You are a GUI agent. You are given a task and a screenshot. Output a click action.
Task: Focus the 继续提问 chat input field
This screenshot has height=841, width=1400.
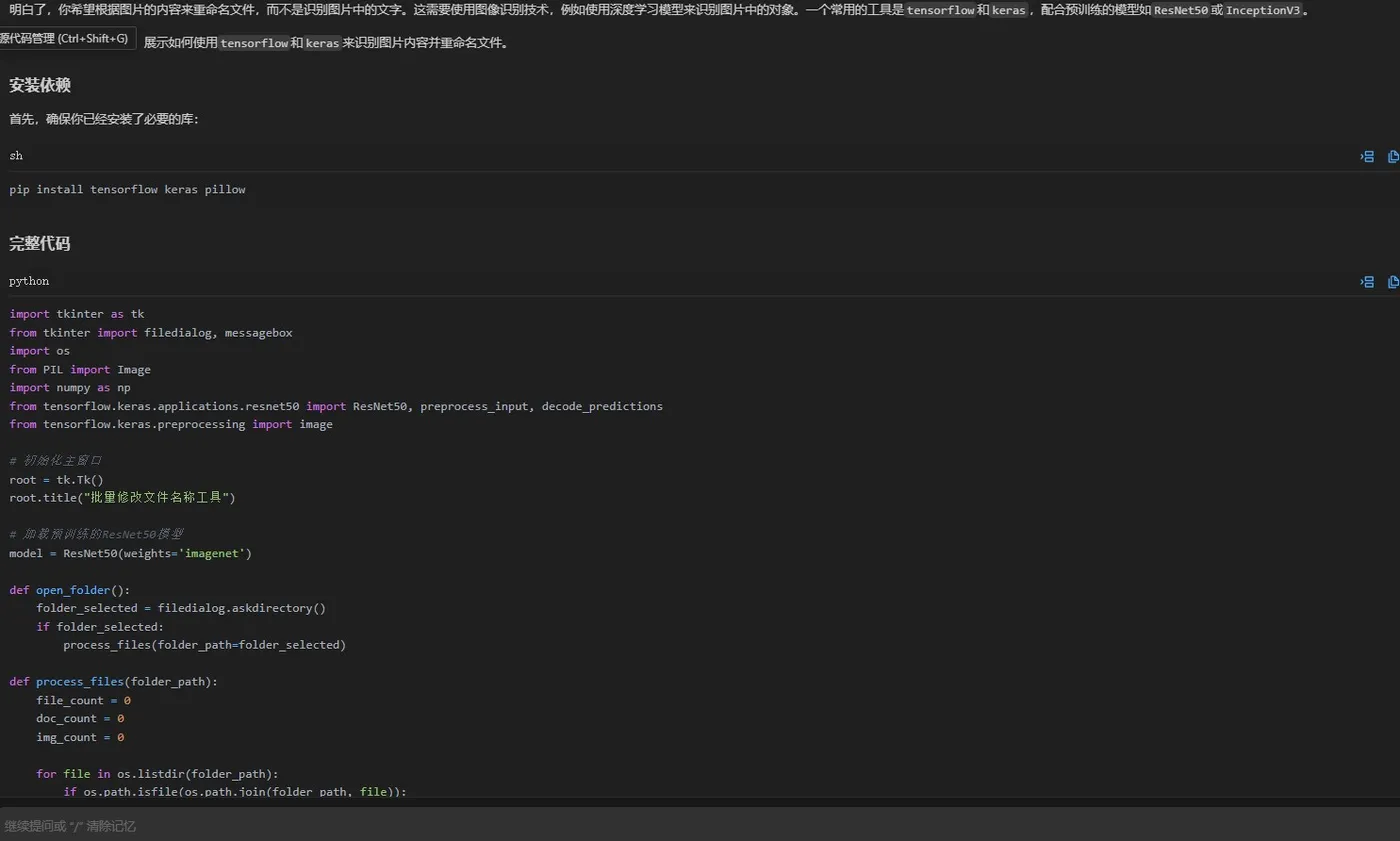700,826
